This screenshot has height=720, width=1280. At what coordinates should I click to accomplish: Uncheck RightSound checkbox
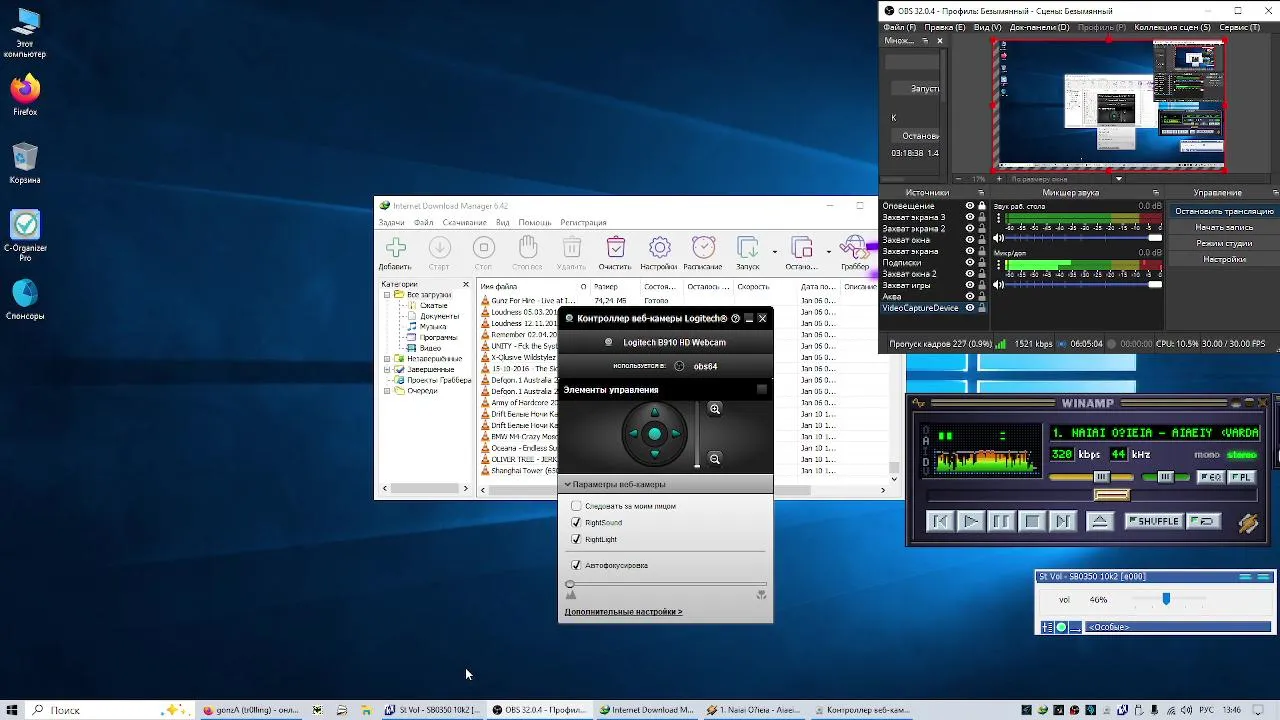pos(576,523)
